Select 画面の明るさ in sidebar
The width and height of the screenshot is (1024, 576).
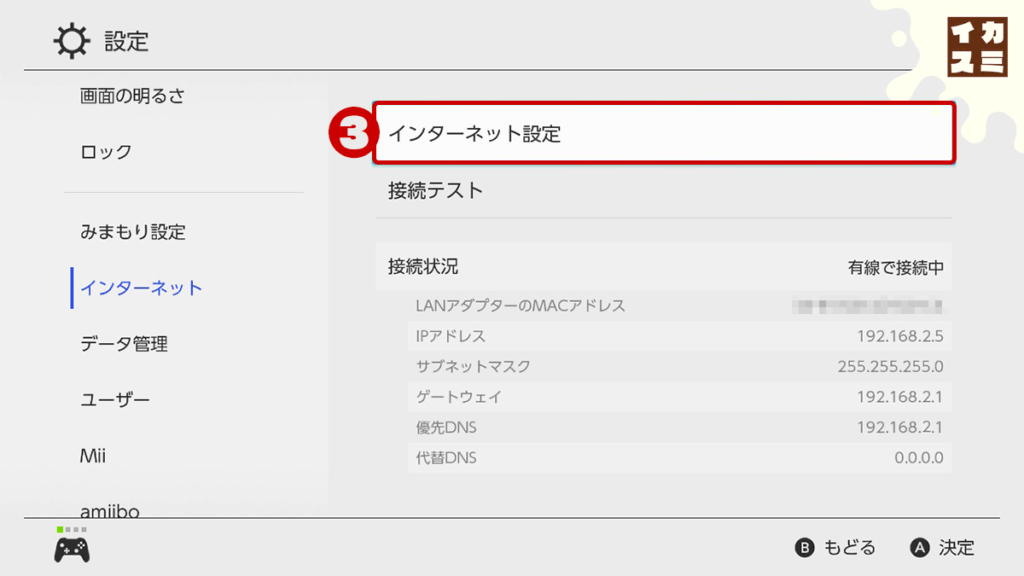point(133,96)
